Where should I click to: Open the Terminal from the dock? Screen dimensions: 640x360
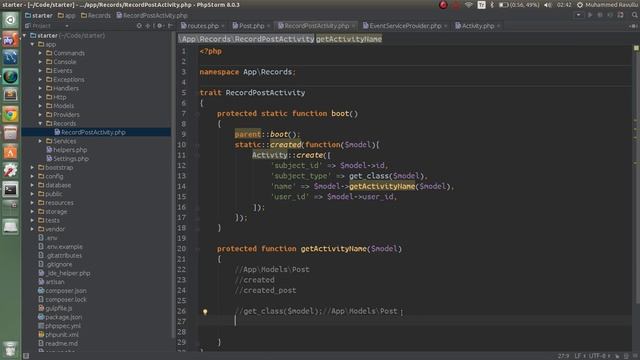coord(10,189)
